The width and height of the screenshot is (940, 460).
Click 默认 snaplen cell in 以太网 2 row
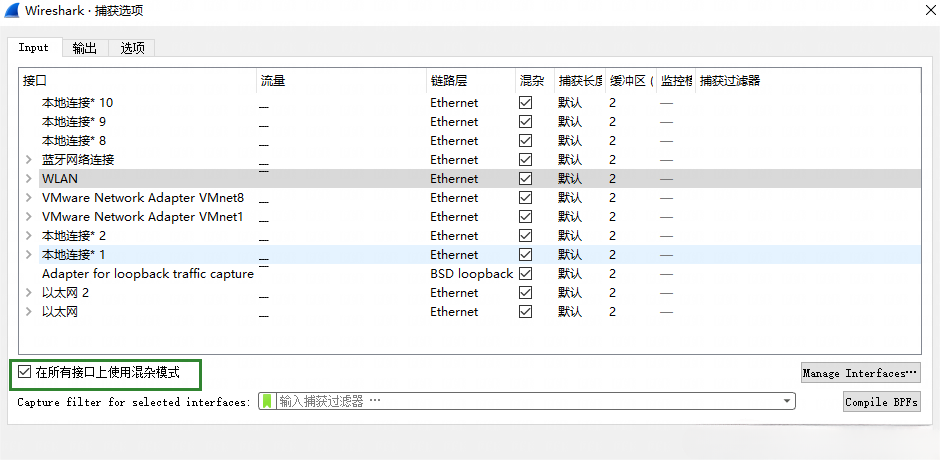(570, 293)
